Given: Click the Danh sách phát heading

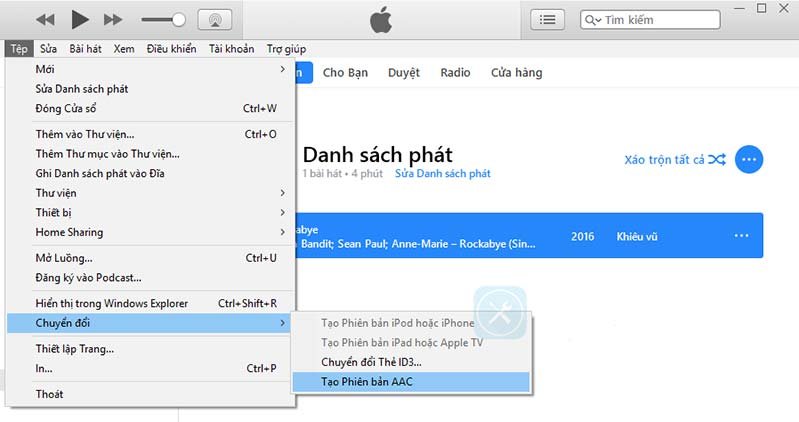Looking at the screenshot, I should pos(378,154).
